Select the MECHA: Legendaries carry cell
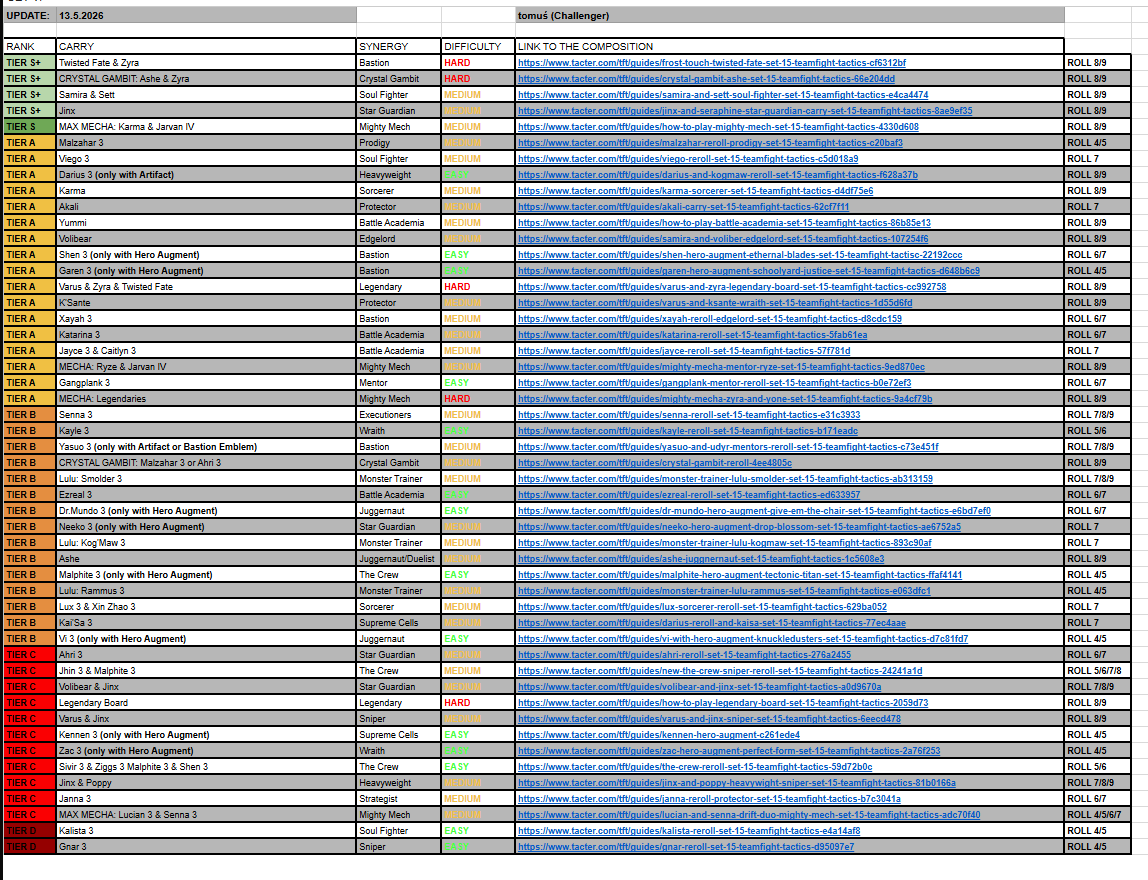1148x880 pixels. point(206,399)
